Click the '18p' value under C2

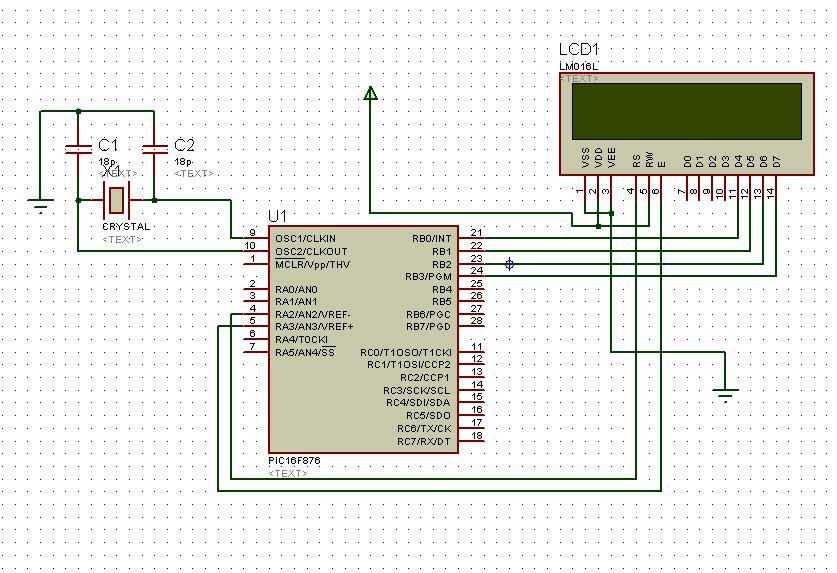(x=183, y=161)
